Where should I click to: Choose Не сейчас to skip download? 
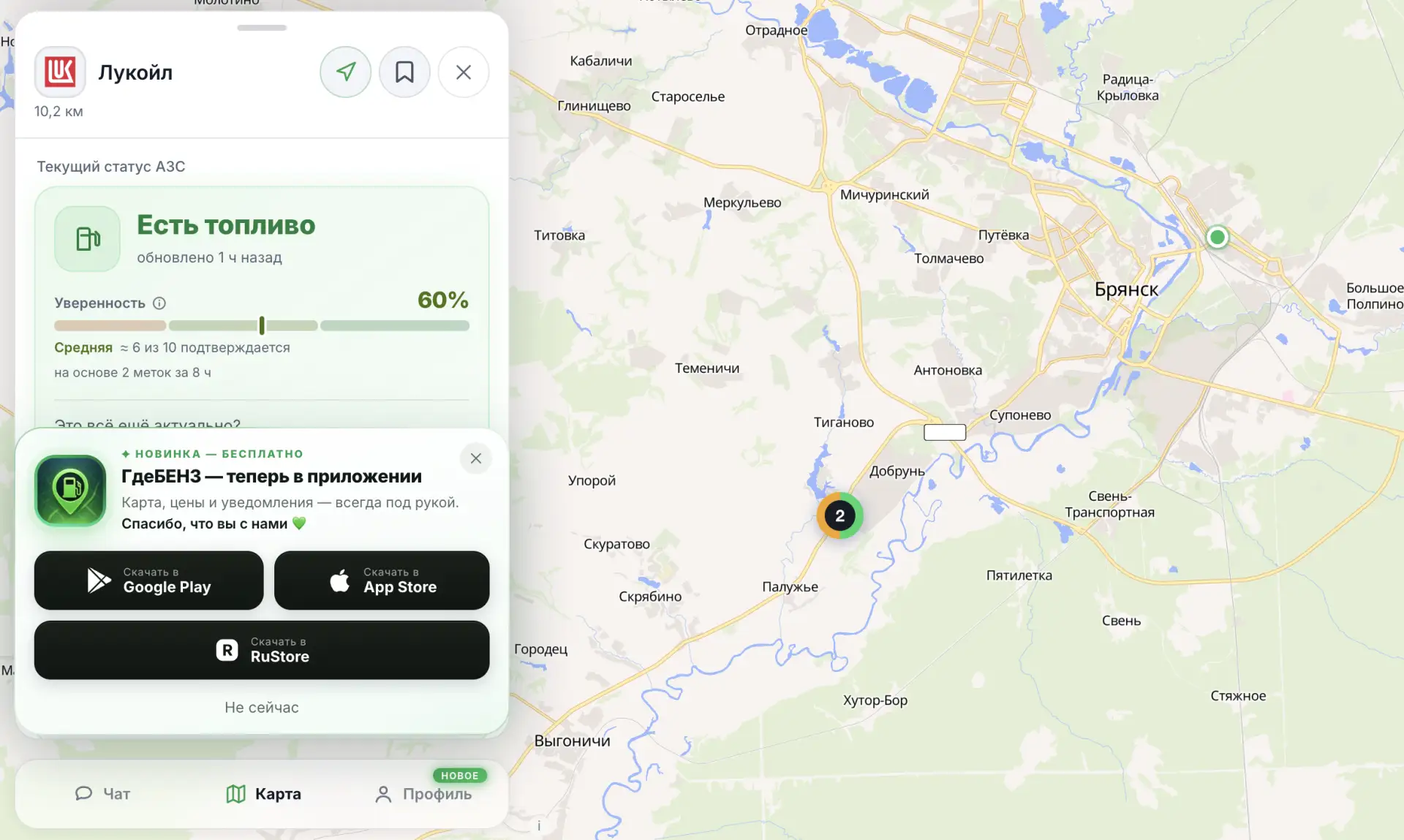[262, 707]
